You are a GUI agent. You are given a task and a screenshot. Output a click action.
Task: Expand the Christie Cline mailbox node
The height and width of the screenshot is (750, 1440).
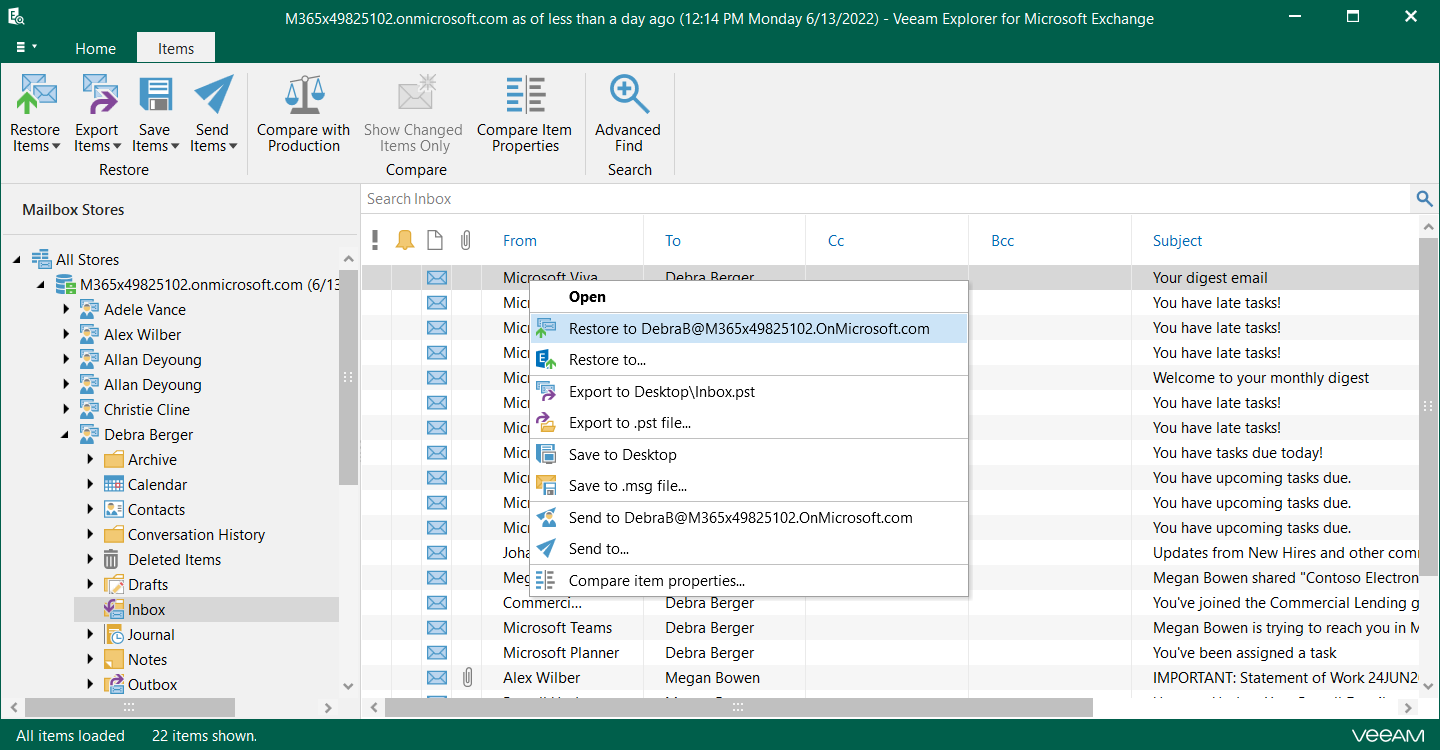(67, 410)
